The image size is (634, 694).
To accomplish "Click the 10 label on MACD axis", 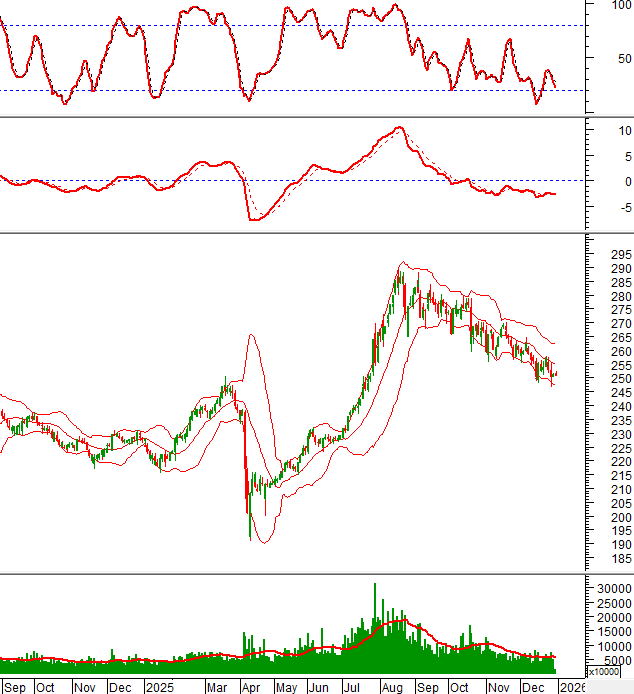I will click(623, 131).
